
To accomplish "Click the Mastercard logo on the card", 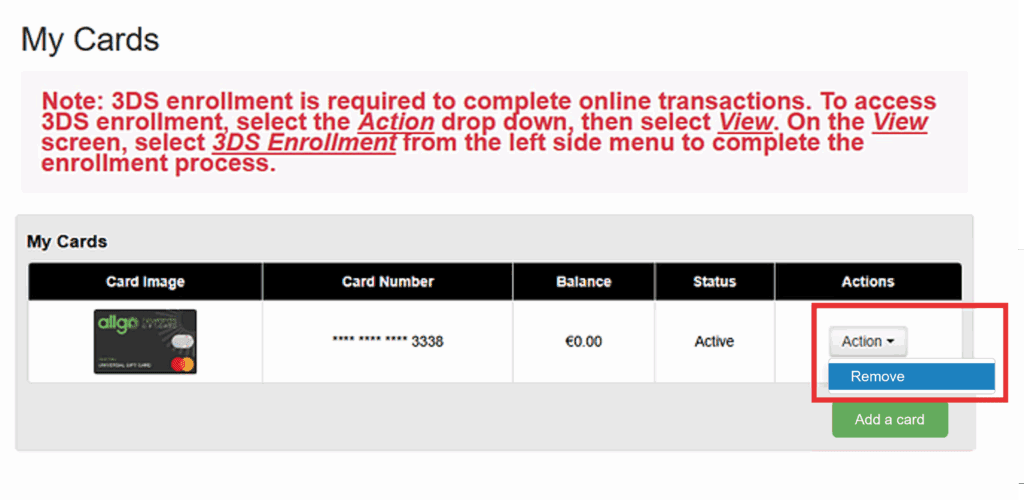I will (x=181, y=362).
